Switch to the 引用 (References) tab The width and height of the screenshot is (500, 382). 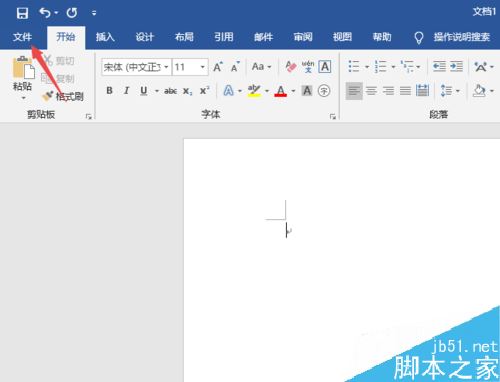224,37
